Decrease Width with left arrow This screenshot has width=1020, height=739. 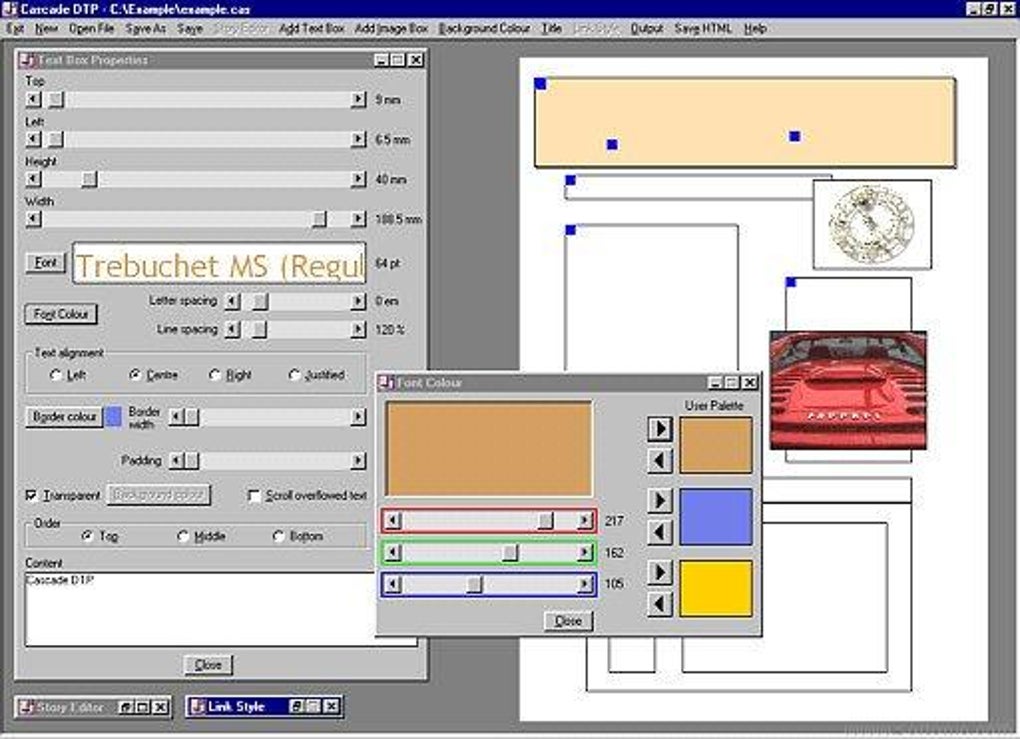33,219
